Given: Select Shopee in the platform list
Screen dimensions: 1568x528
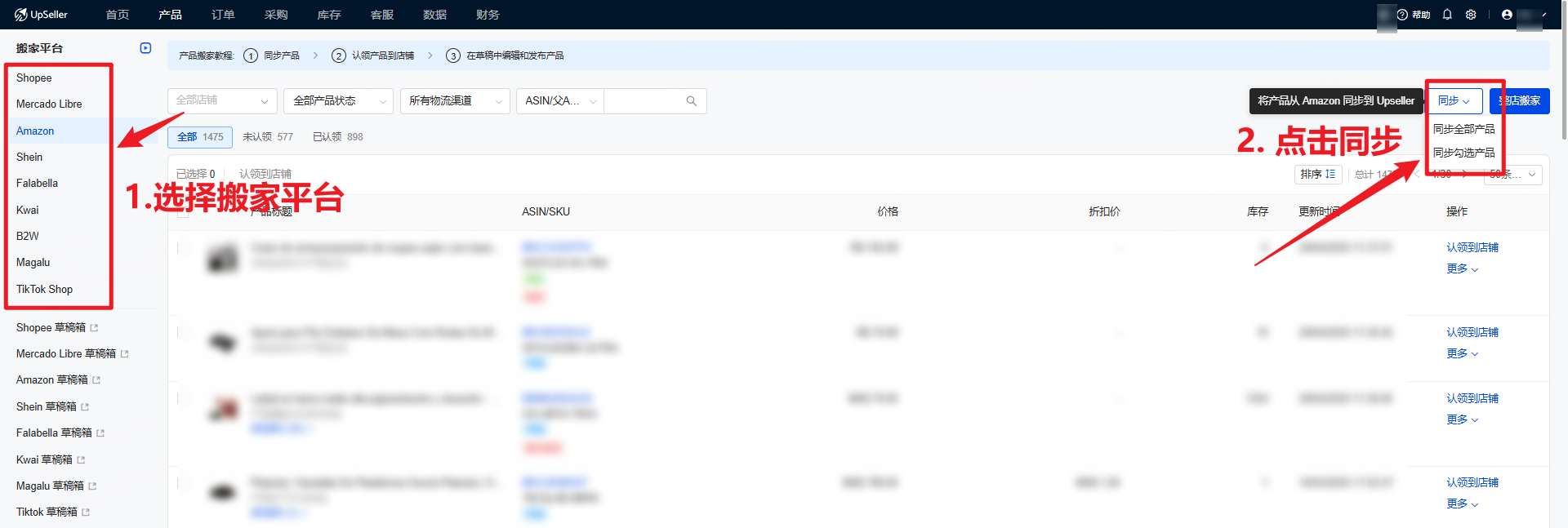Looking at the screenshot, I should coord(34,78).
